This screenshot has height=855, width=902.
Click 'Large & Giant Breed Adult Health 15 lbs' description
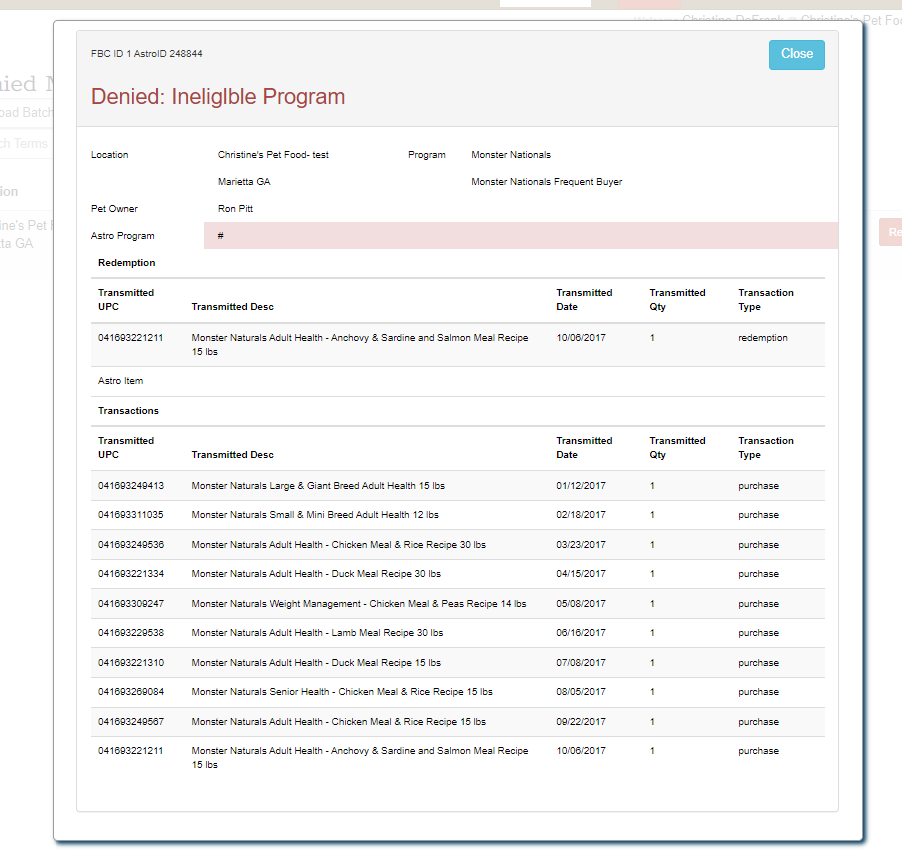point(318,486)
